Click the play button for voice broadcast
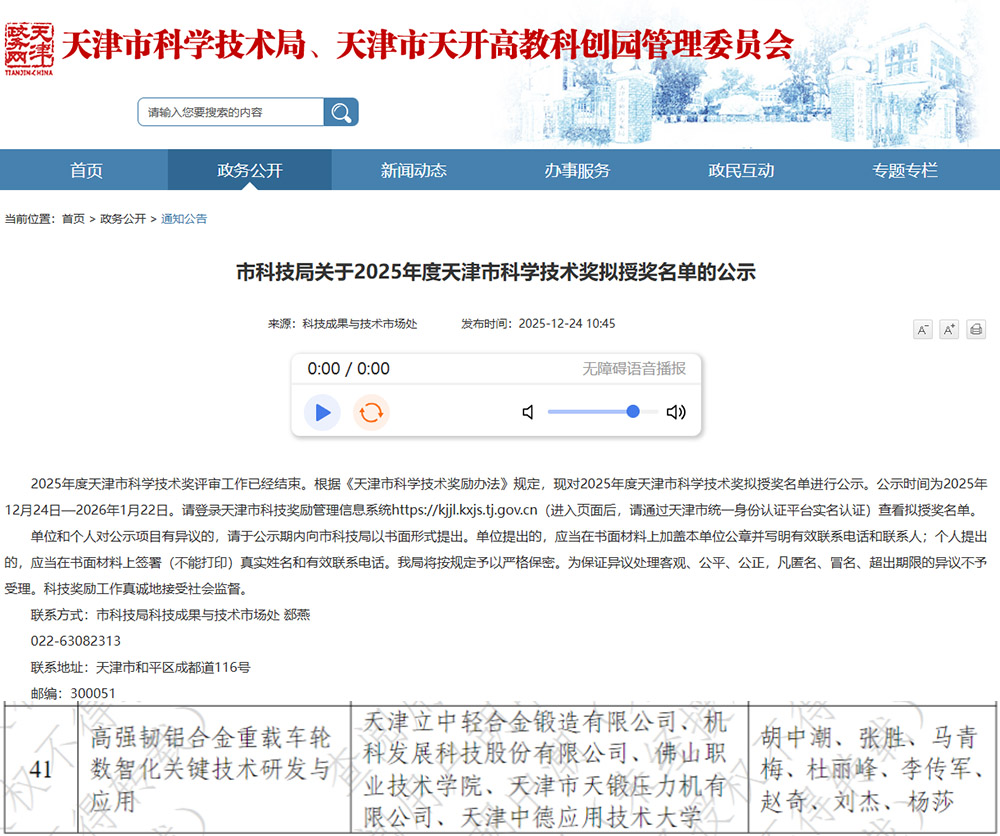The height and width of the screenshot is (836, 1000). (322, 412)
